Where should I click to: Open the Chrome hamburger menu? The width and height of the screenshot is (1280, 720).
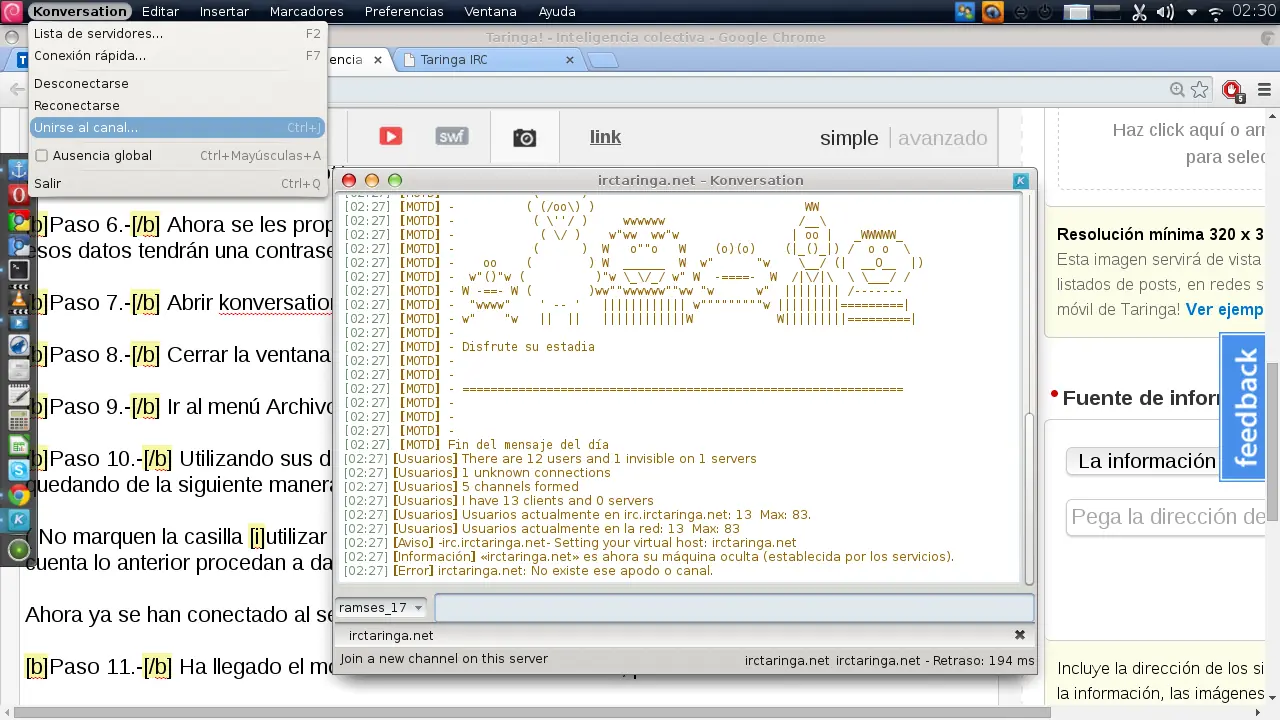tap(1264, 90)
